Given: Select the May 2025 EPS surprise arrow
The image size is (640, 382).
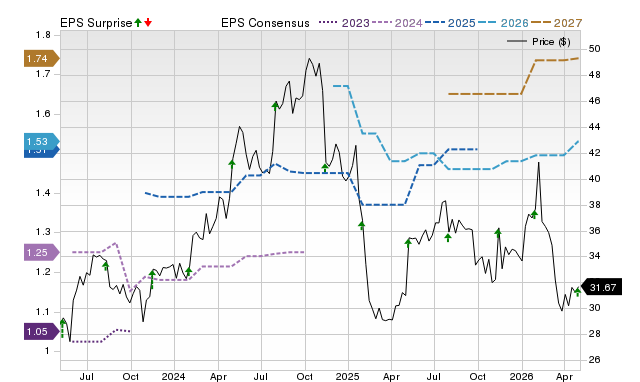Looking at the screenshot, I should [408, 243].
